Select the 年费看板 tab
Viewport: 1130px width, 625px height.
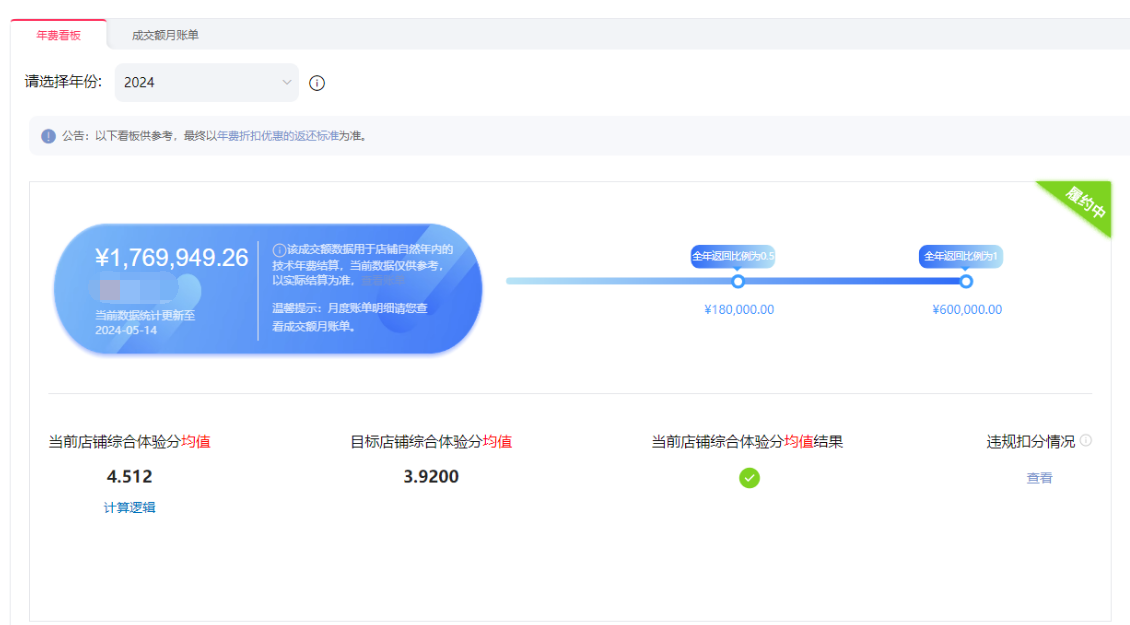point(58,35)
